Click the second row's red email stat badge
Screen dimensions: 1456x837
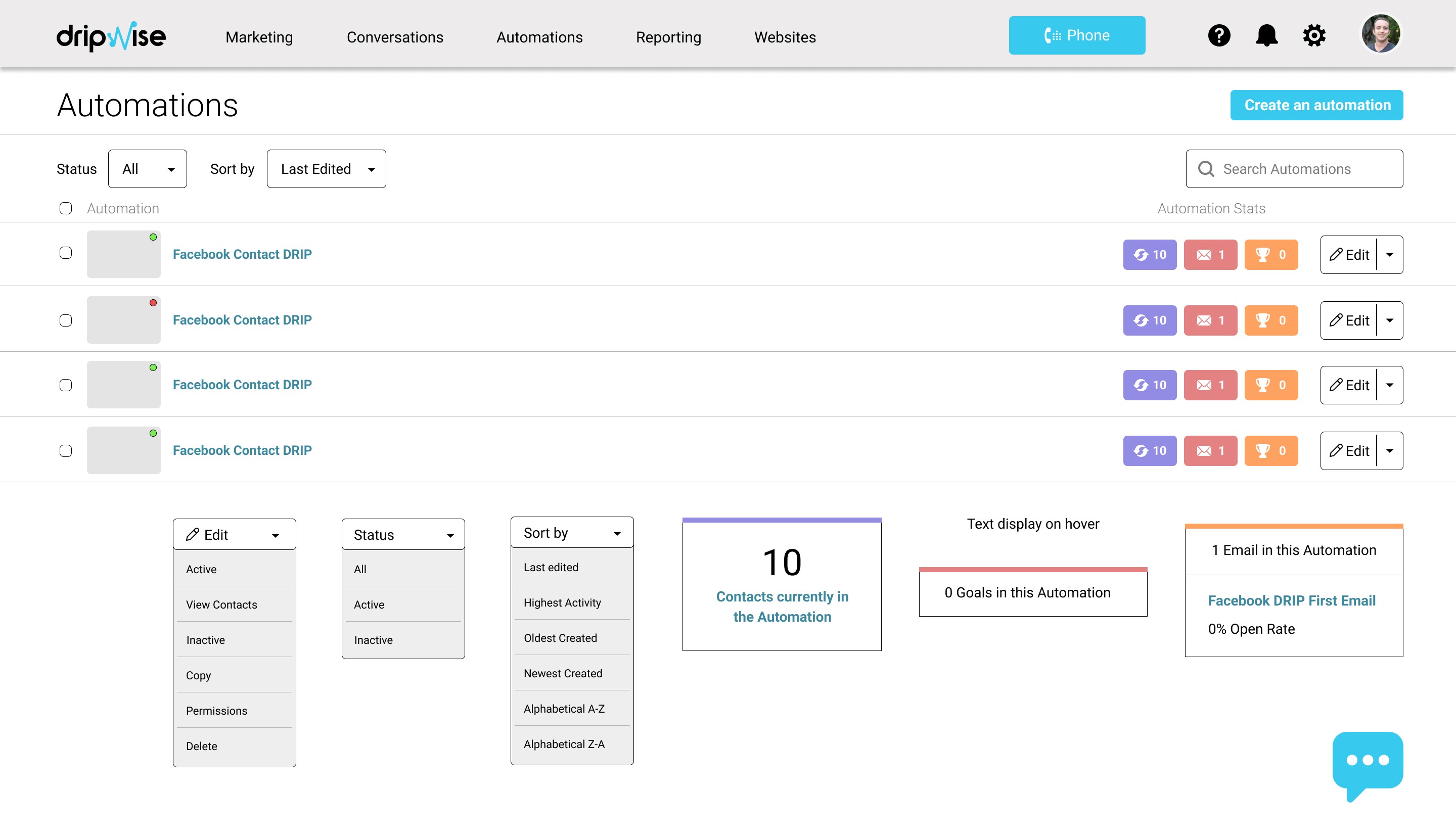1210,320
